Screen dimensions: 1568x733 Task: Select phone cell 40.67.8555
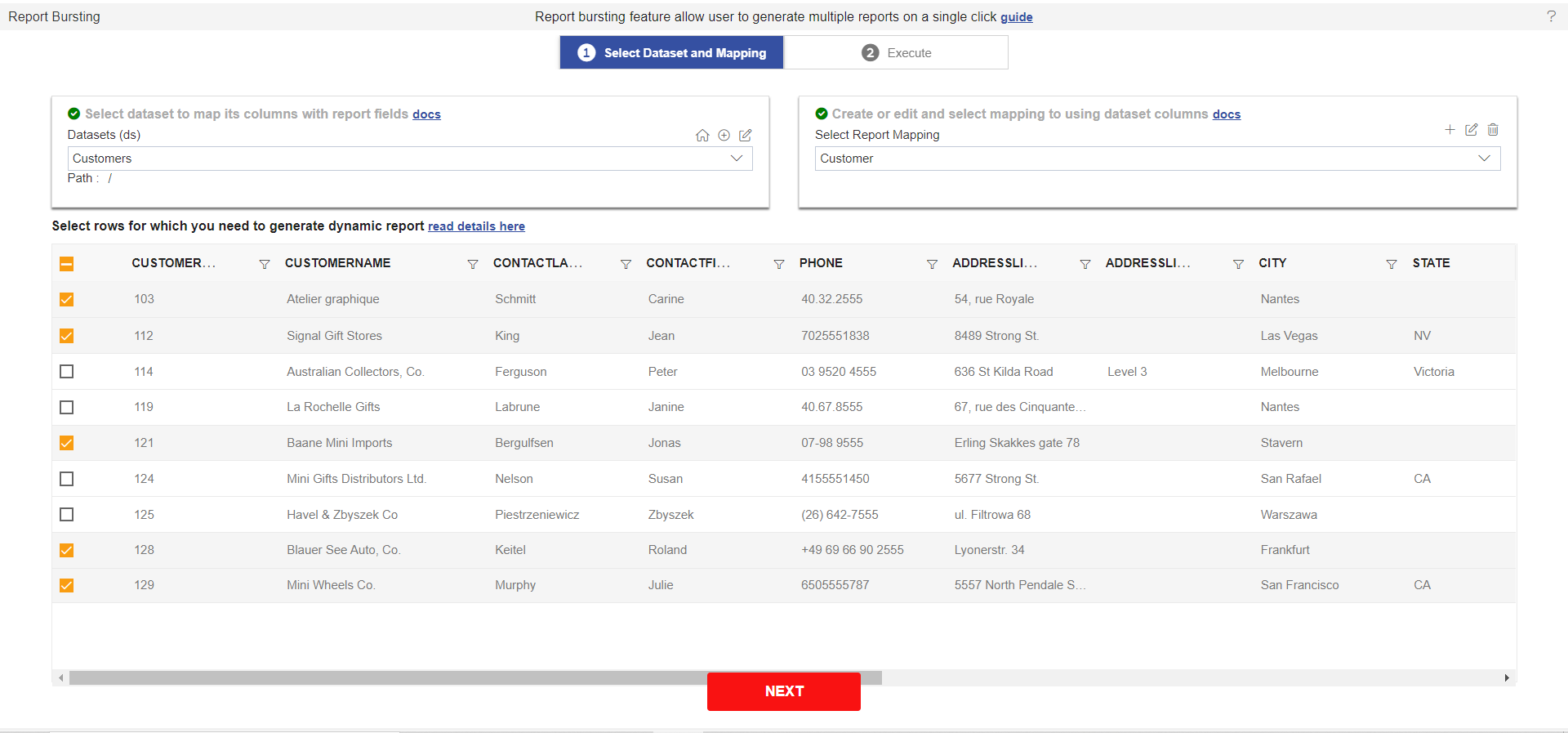tap(831, 407)
